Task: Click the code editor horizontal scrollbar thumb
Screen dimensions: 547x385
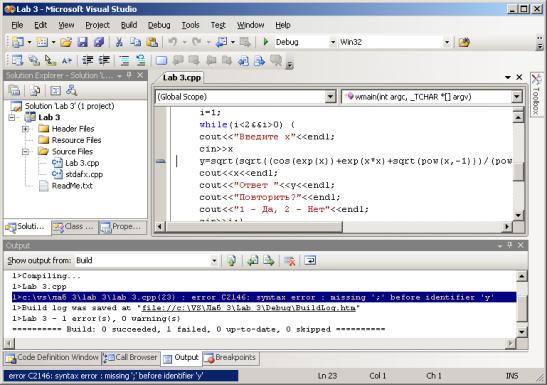Action: coord(254,227)
